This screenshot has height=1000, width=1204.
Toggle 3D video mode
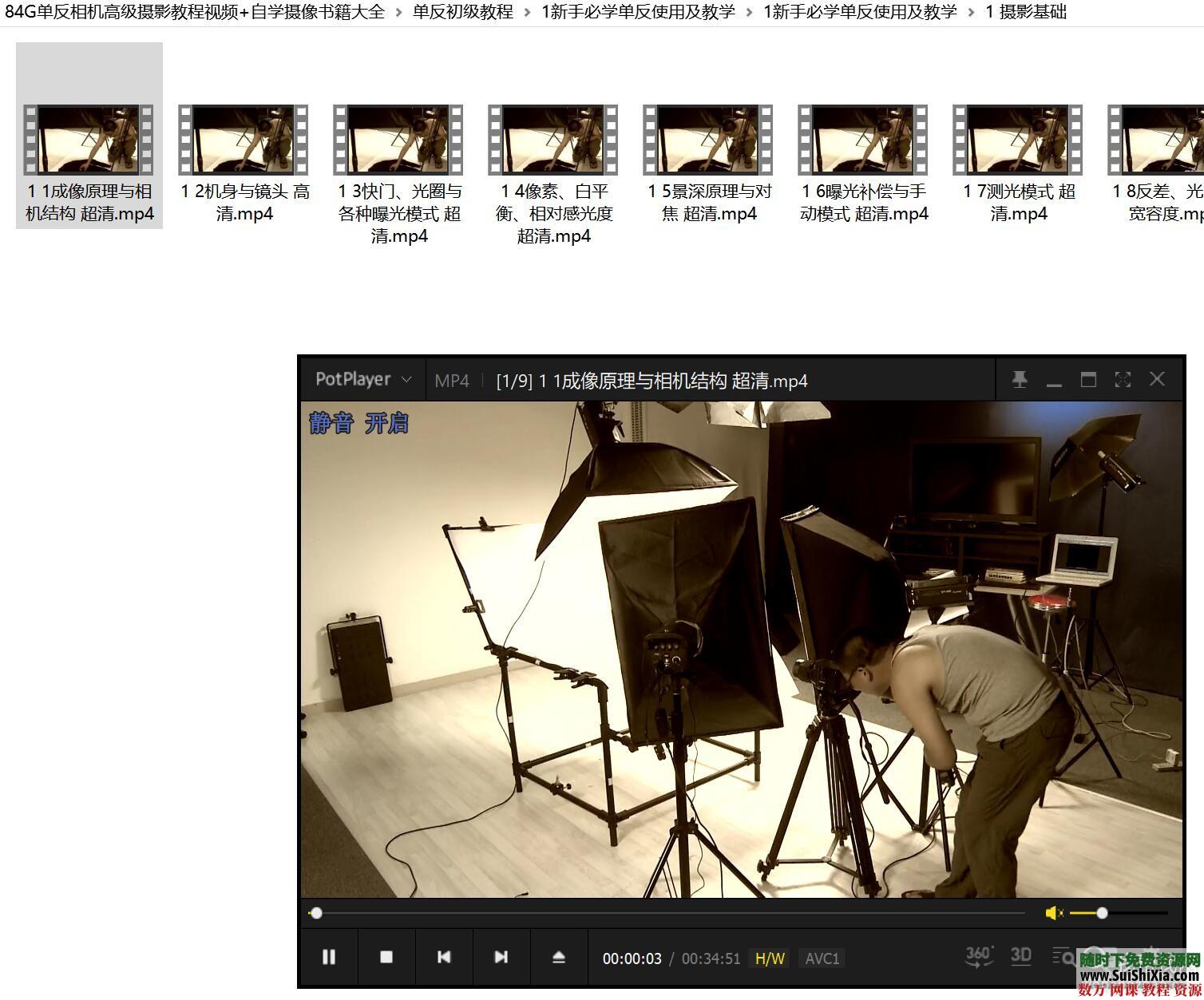tap(1021, 956)
